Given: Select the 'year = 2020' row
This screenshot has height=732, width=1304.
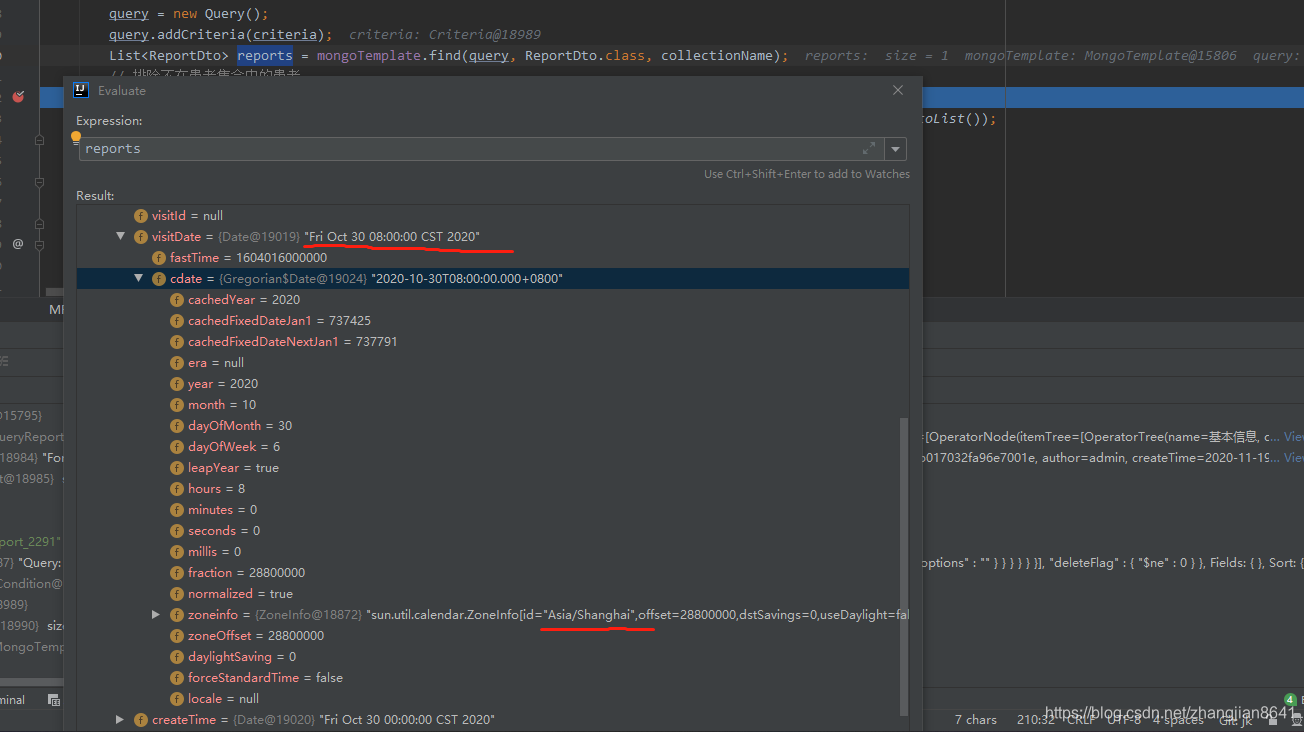Looking at the screenshot, I should point(493,383).
